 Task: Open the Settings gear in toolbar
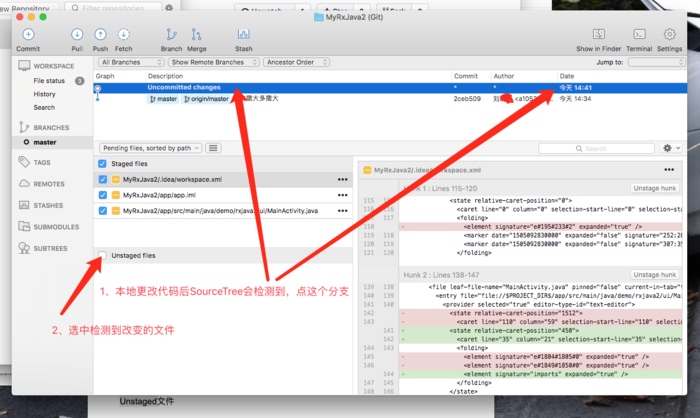tap(669, 34)
